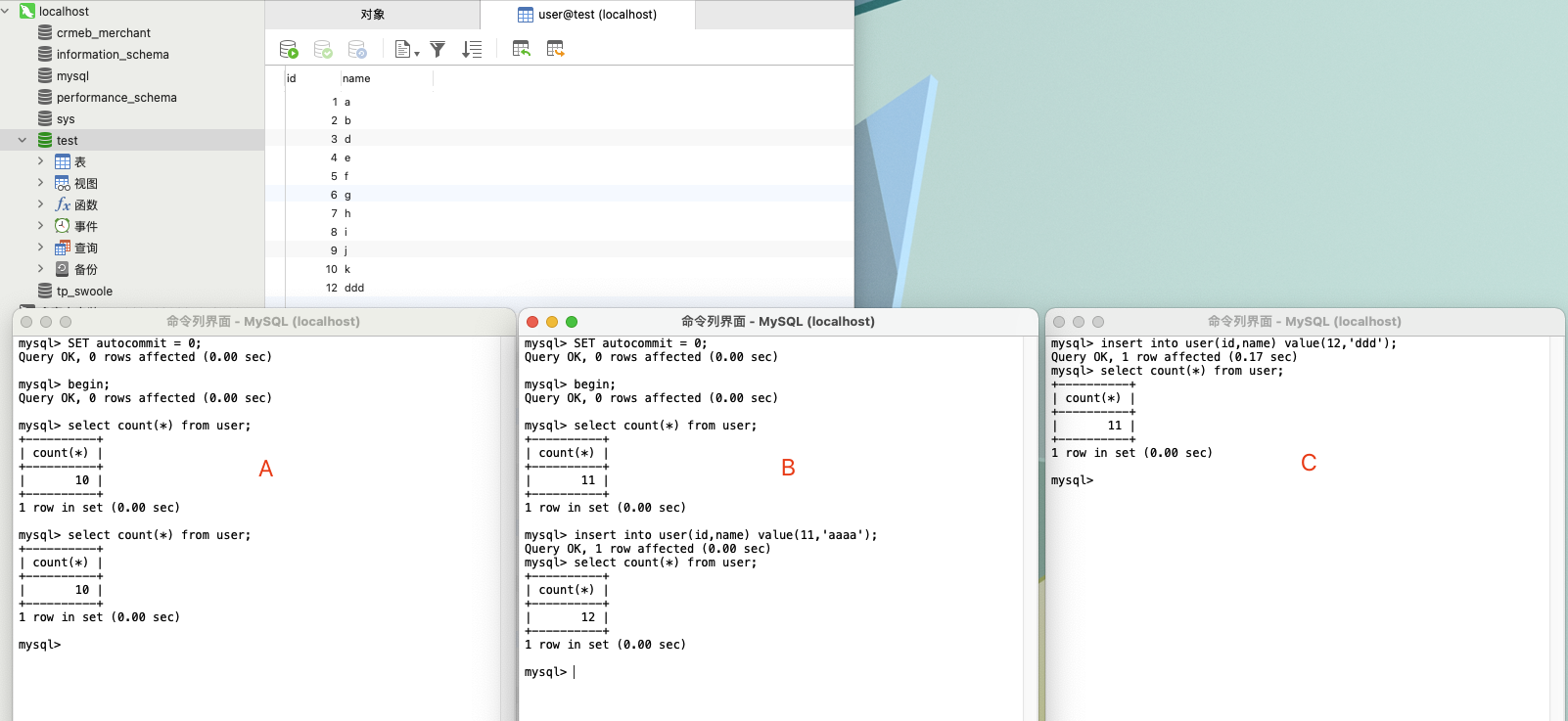Image resolution: width=1568 pixels, height=721 pixels.
Task: Expand the 视图 views node
Action: [40, 183]
